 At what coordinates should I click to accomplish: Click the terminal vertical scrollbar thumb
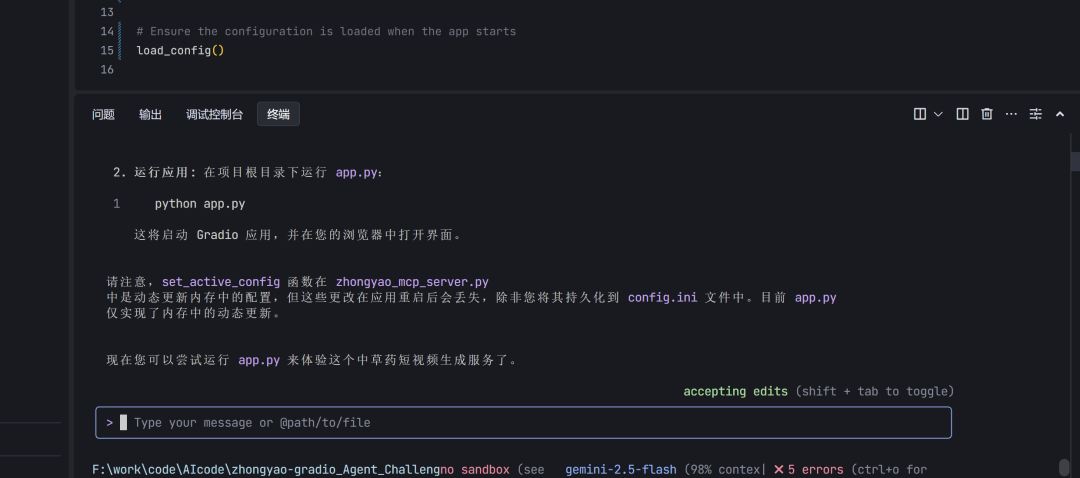click(x=1075, y=162)
